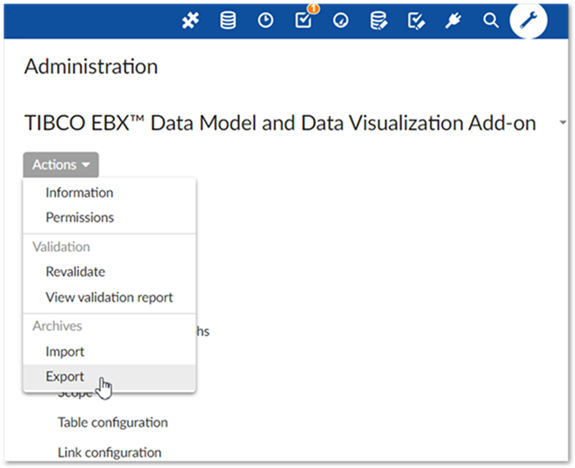Click the magnifying glass search icon
This screenshot has height=468, width=575.
tap(491, 21)
